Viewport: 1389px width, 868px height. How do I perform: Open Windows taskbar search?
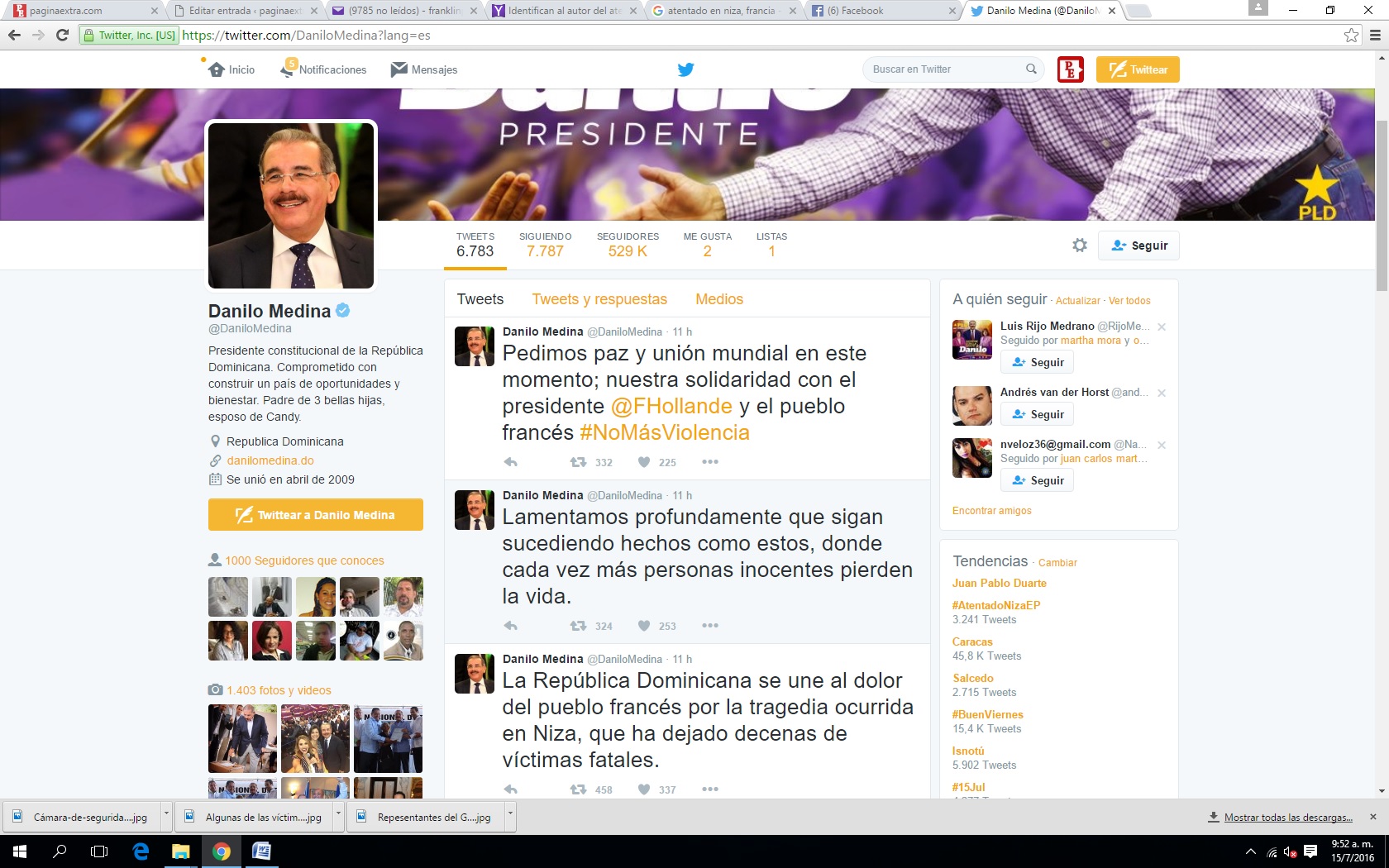60,851
